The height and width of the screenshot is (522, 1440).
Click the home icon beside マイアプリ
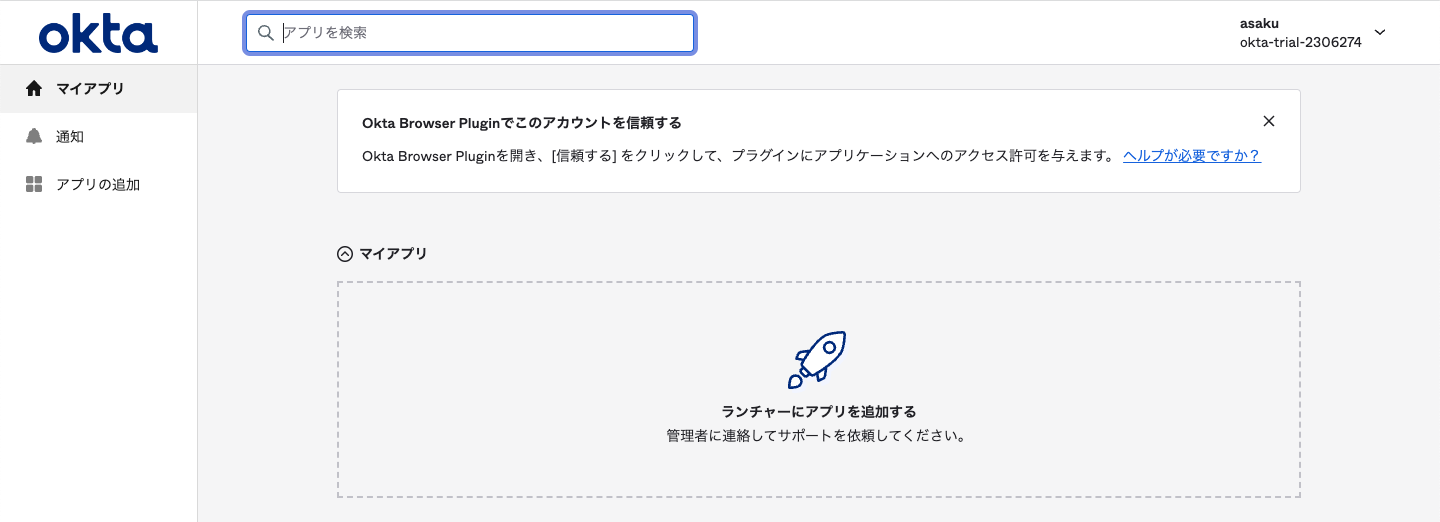[x=34, y=89]
